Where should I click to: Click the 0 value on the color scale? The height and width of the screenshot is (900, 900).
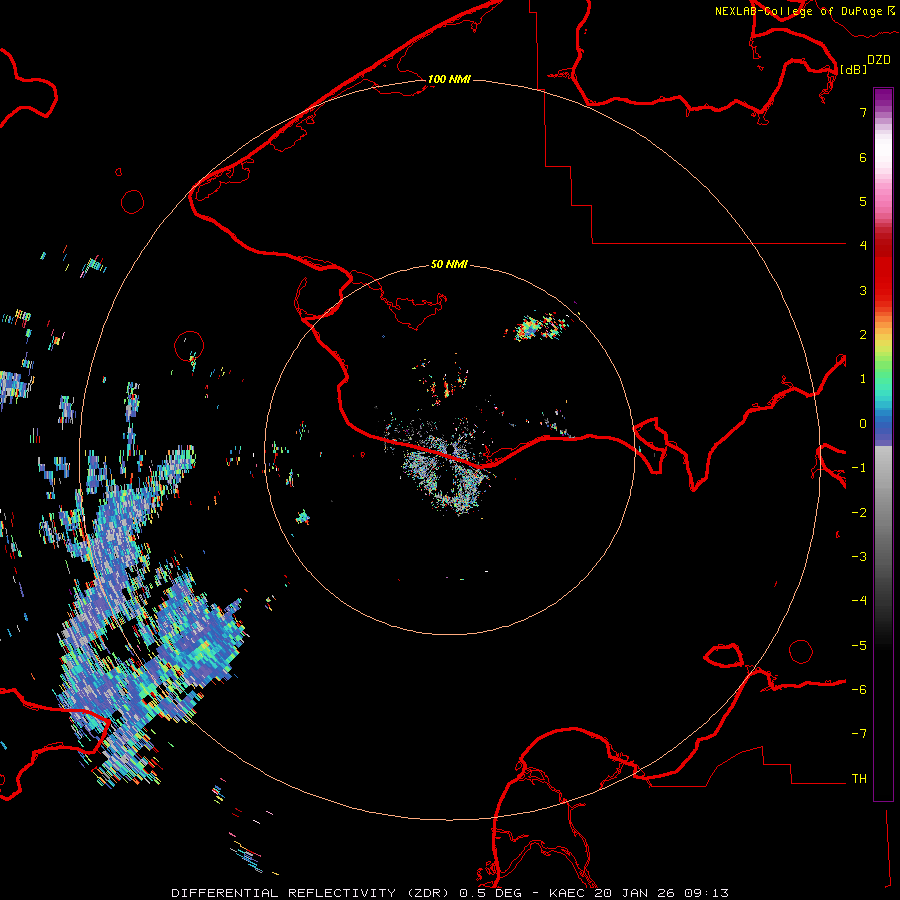click(x=863, y=424)
